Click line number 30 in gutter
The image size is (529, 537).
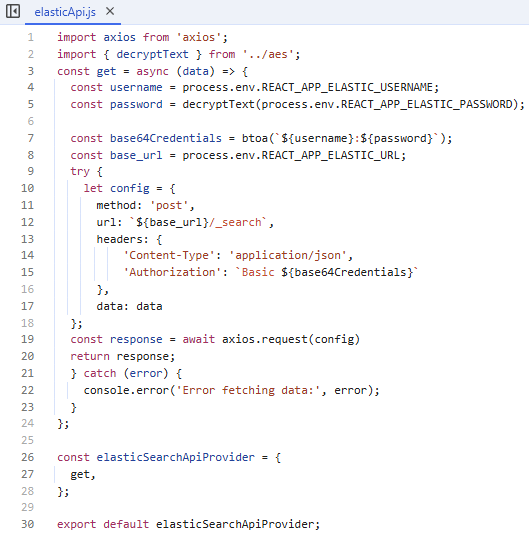(27, 524)
